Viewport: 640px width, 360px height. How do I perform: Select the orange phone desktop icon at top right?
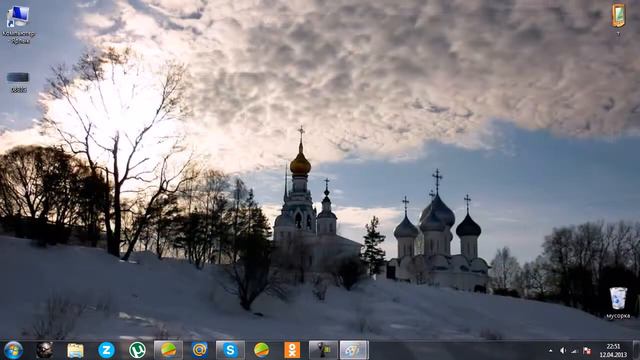click(618, 19)
